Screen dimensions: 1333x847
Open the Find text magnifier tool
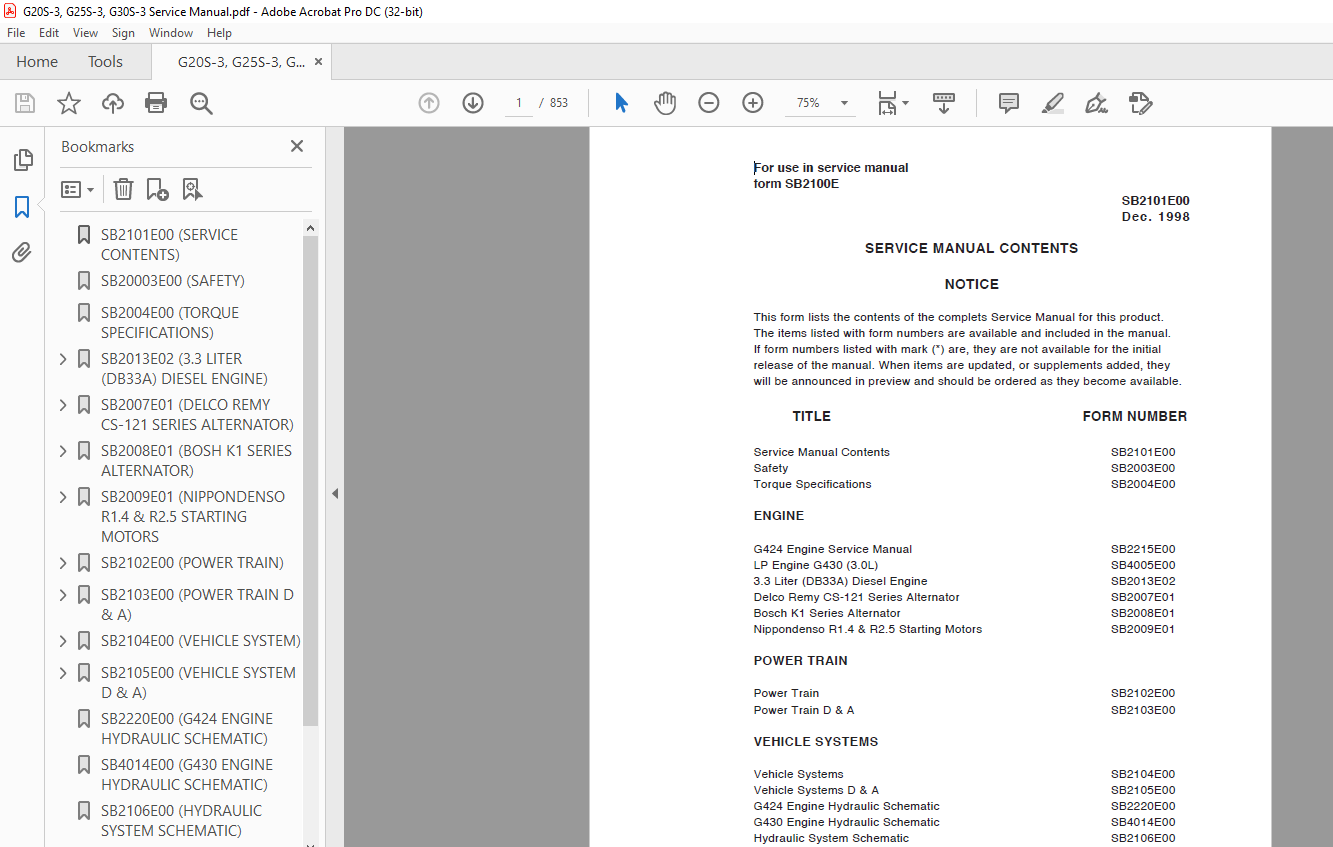[x=202, y=103]
